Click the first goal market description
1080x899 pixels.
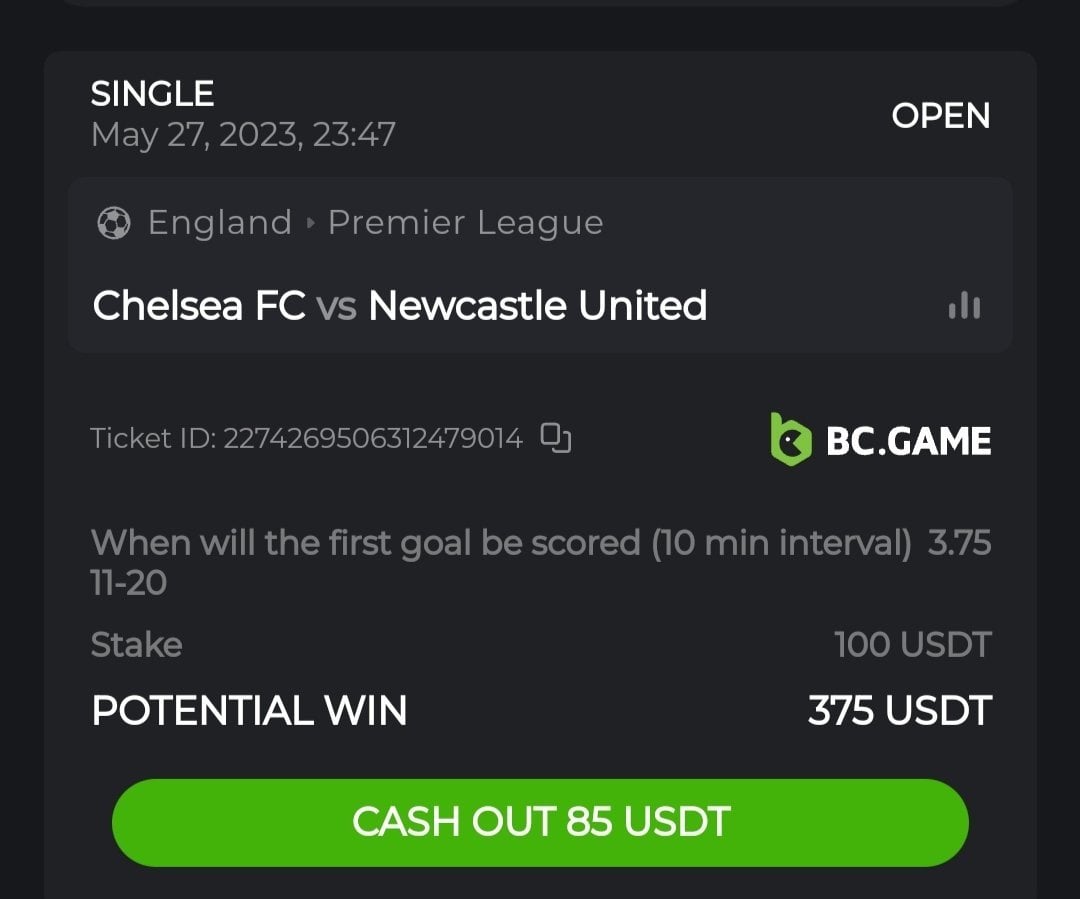click(501, 543)
